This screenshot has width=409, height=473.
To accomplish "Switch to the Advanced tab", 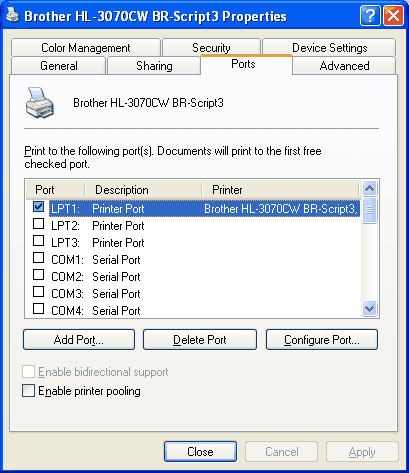I will point(344,66).
